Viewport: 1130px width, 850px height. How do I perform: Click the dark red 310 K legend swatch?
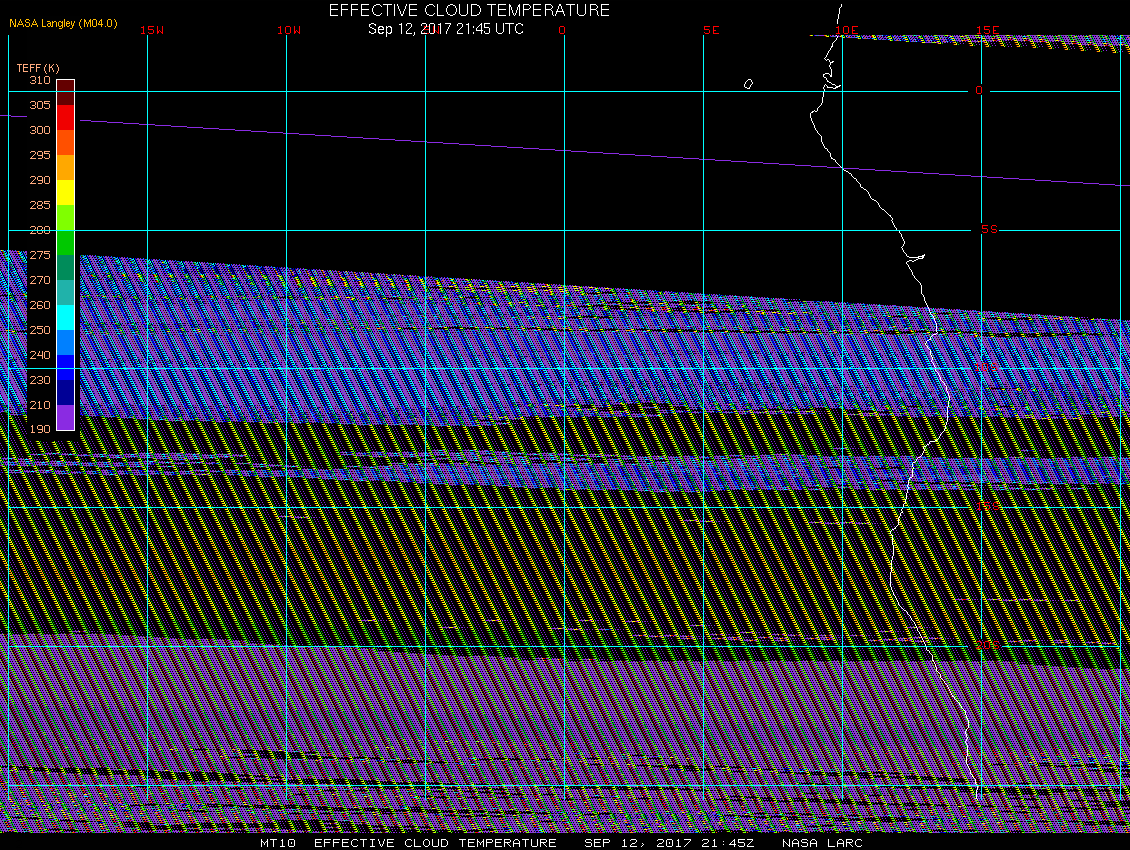click(x=65, y=86)
